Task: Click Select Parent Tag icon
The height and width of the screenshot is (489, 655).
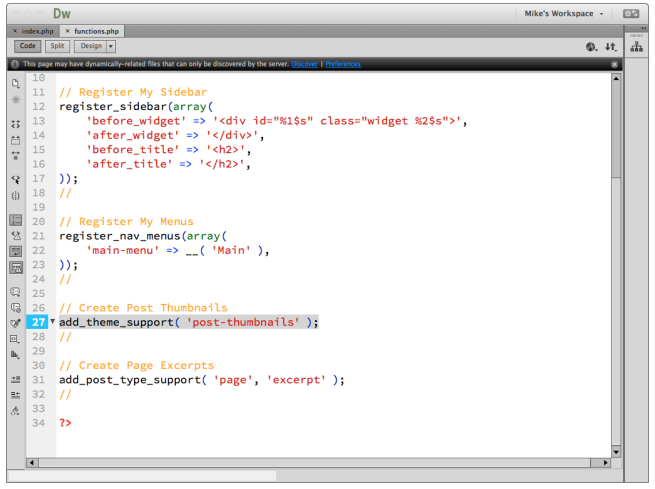Action: point(16,180)
